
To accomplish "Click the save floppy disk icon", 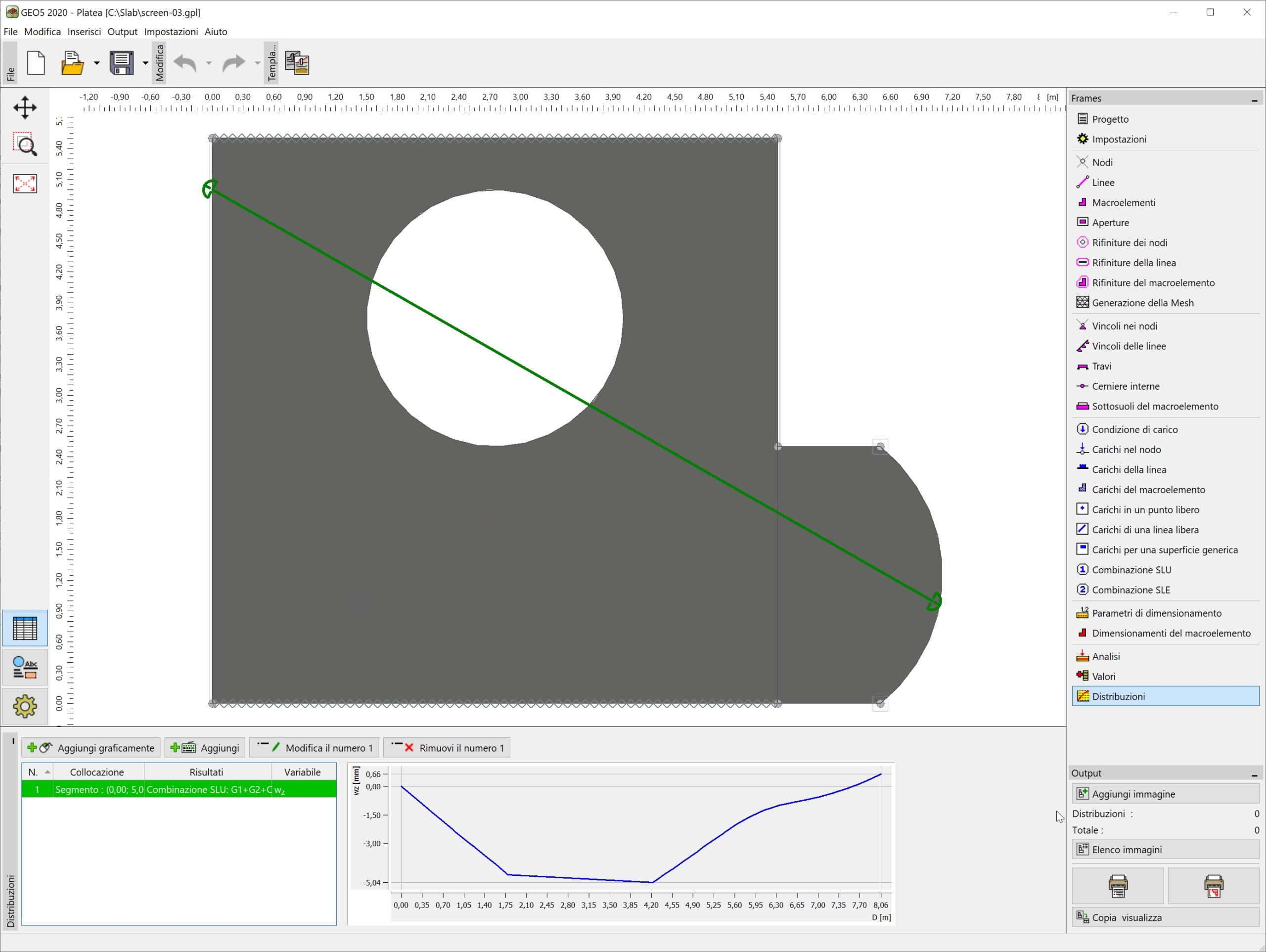I will [x=121, y=63].
